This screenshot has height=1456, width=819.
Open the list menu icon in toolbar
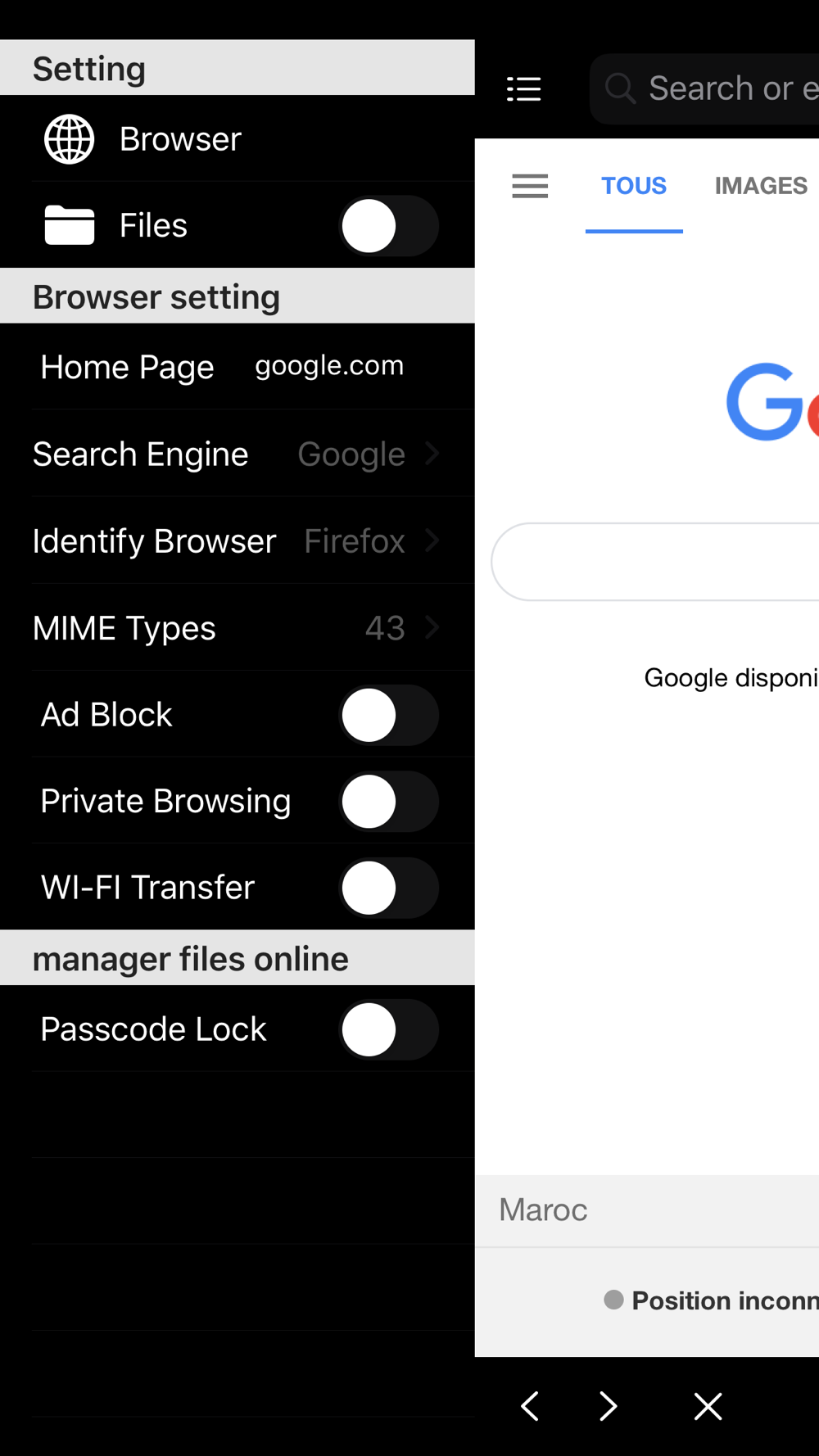[x=524, y=88]
